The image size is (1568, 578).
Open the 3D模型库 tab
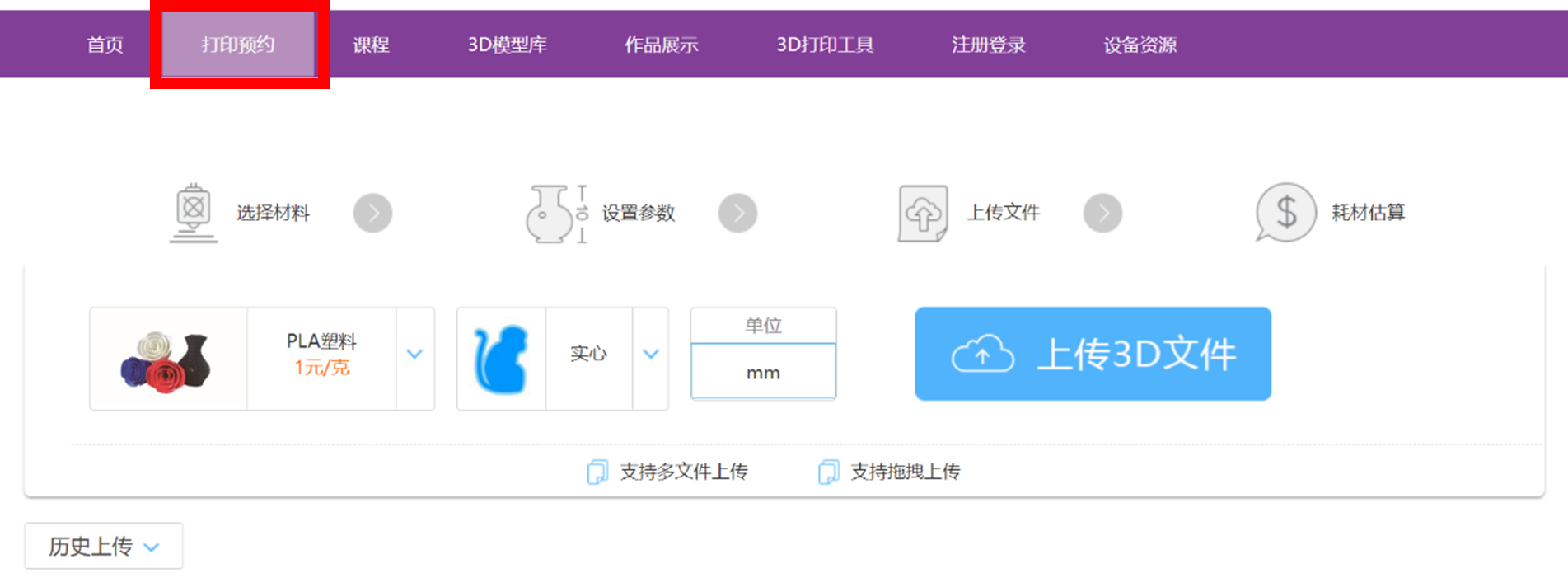point(507,45)
